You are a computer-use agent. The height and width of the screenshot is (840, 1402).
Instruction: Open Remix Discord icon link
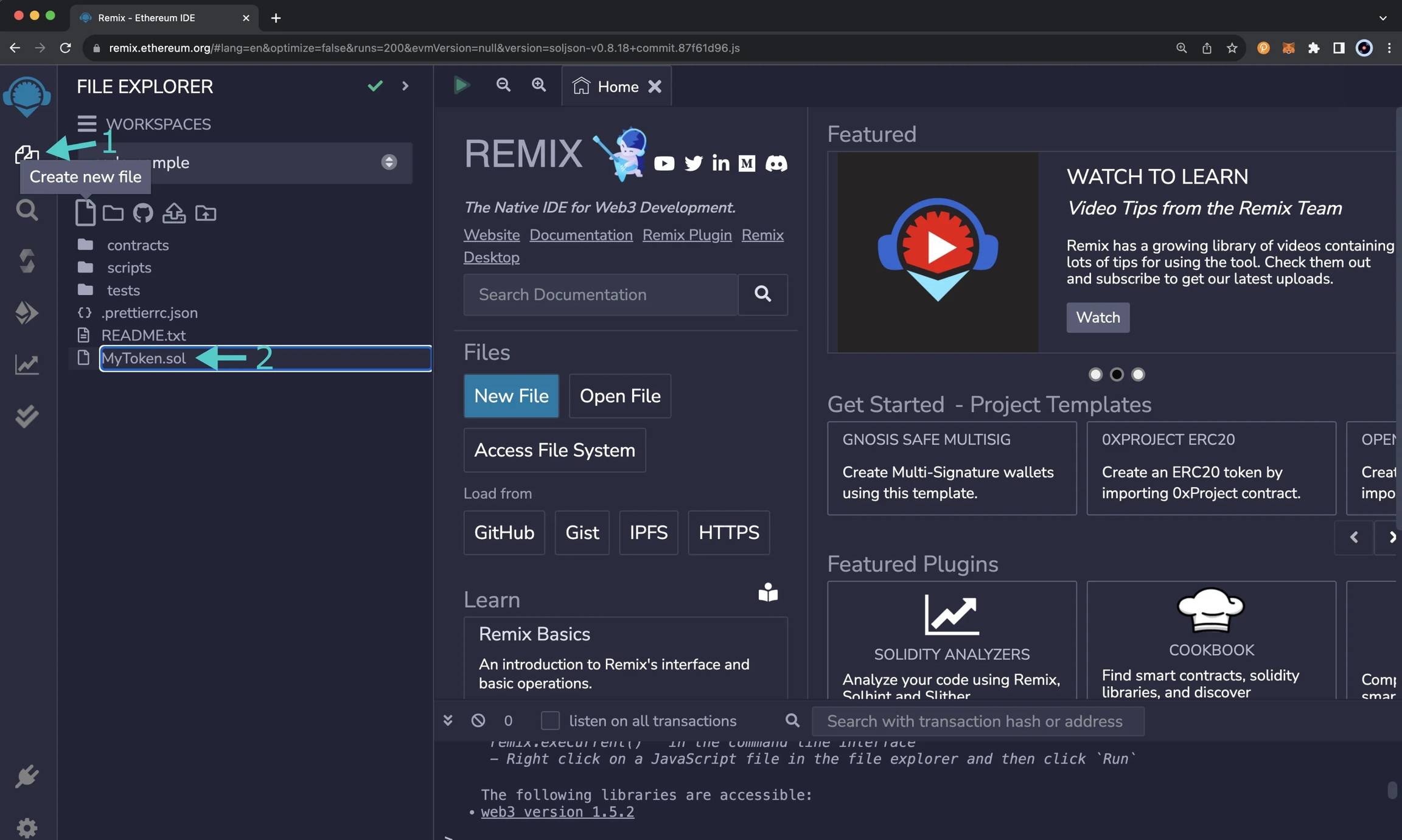(x=776, y=163)
